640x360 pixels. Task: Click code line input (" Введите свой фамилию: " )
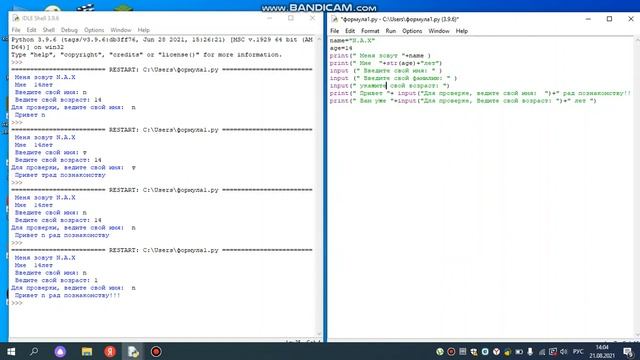(x=393, y=78)
